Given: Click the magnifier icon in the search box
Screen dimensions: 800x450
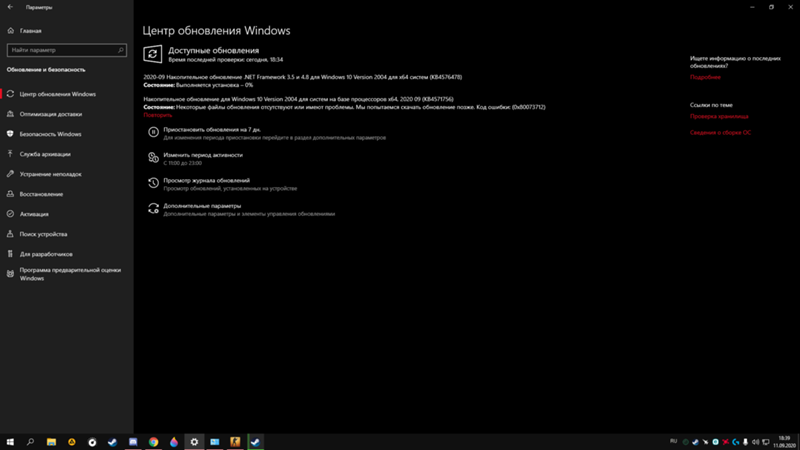Looking at the screenshot, I should (120, 50).
